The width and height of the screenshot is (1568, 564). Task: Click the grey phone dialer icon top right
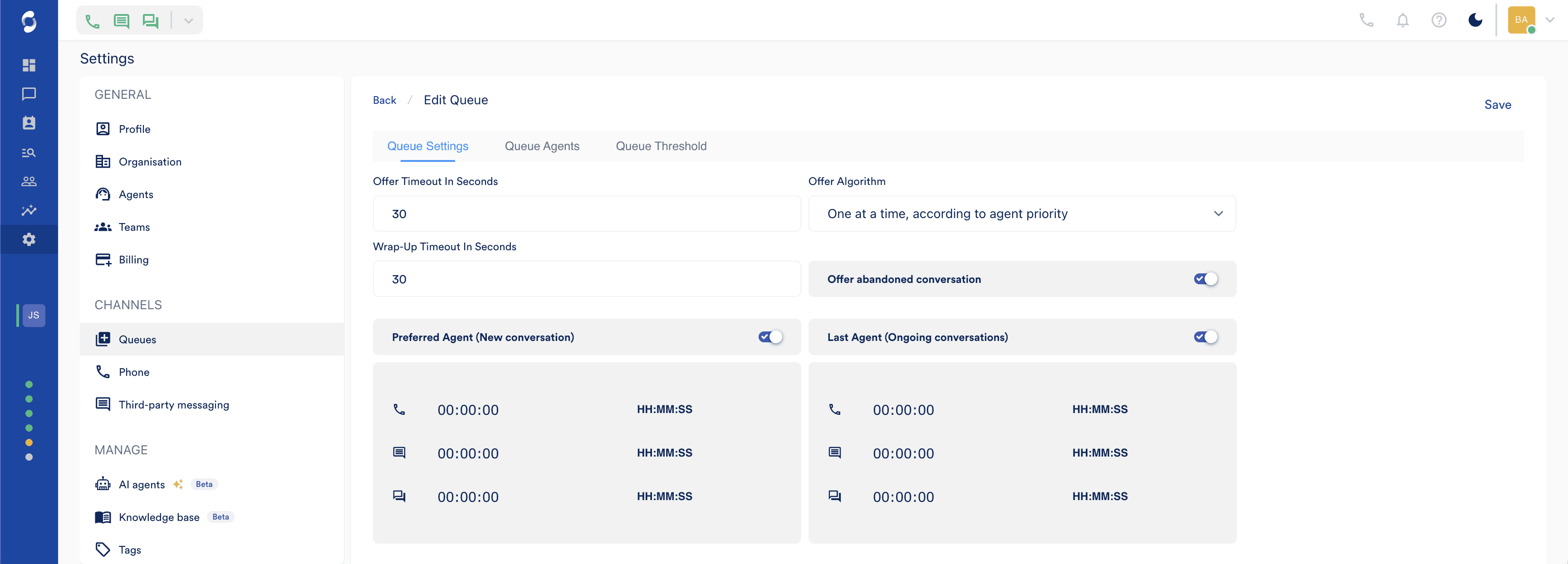click(x=1367, y=20)
